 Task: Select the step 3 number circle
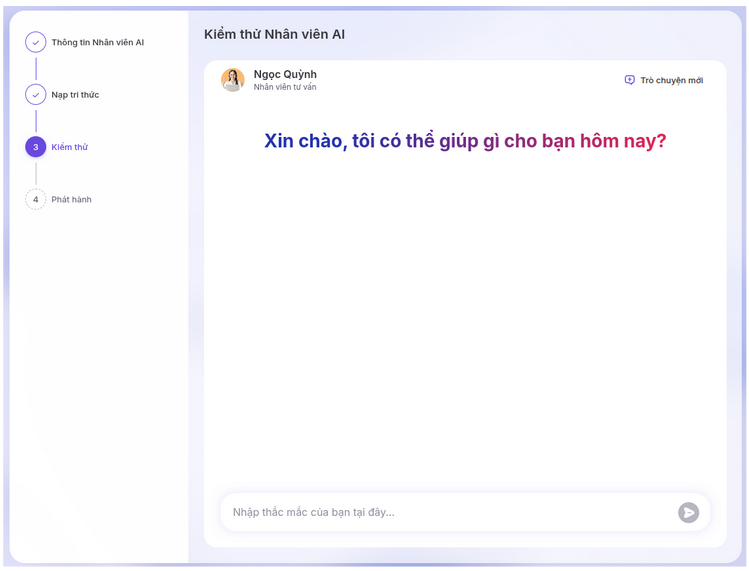pyautogui.click(x=36, y=147)
